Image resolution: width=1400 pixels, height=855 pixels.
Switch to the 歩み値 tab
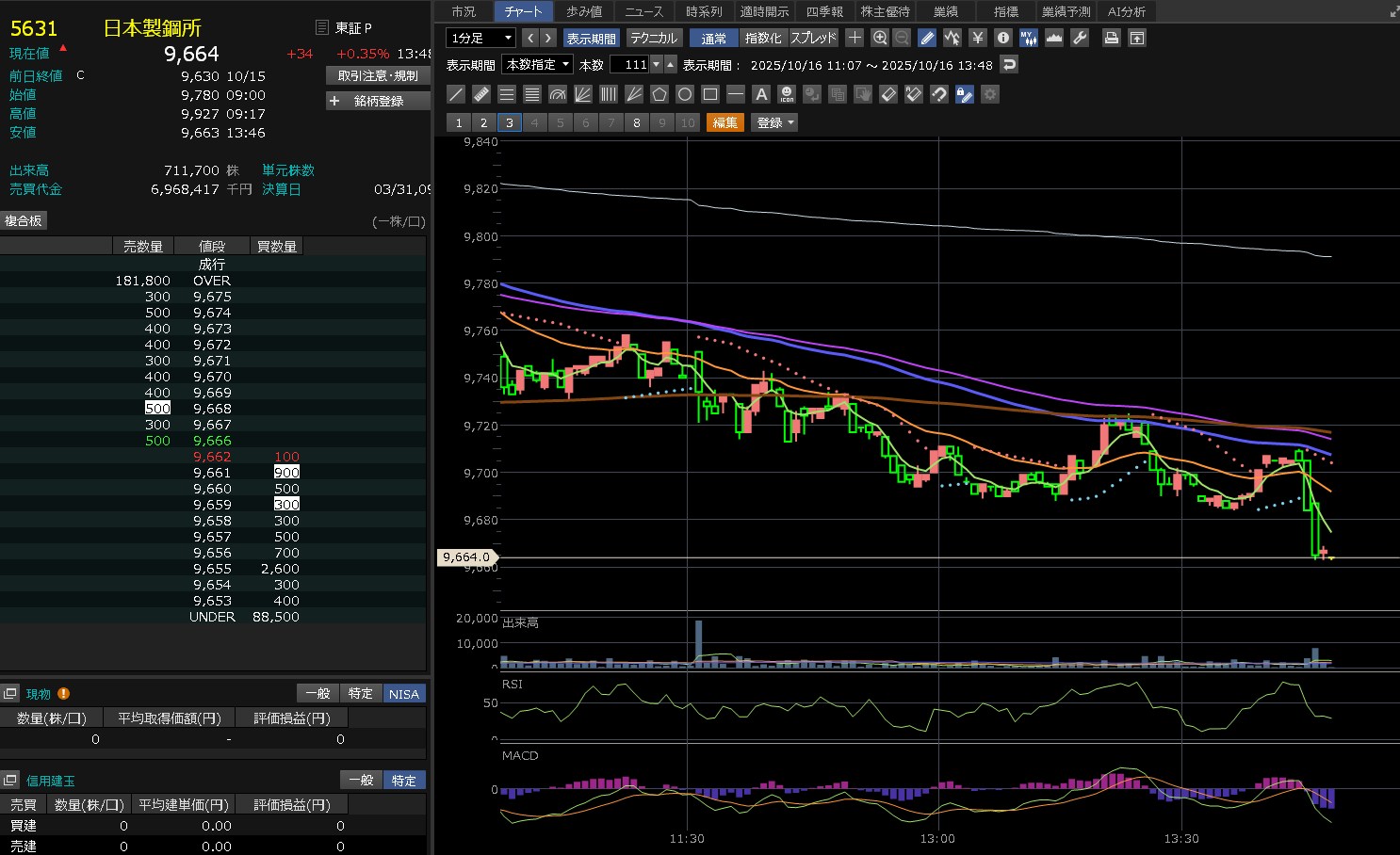[584, 11]
